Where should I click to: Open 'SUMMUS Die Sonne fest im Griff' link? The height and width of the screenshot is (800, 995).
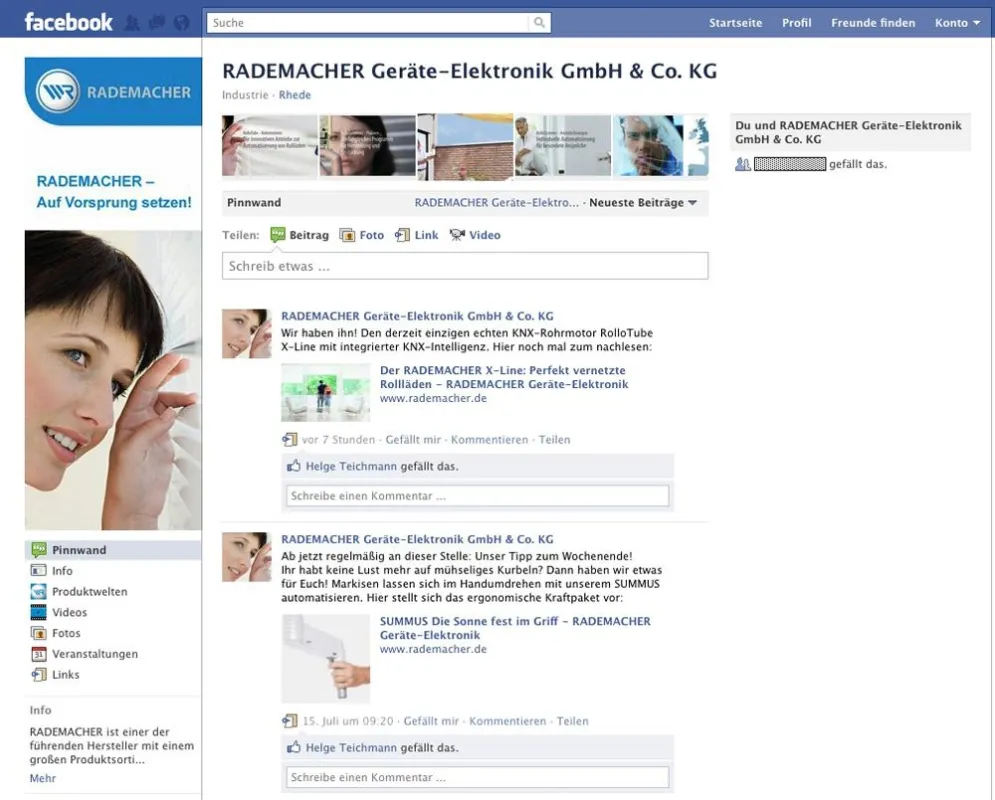[515, 628]
